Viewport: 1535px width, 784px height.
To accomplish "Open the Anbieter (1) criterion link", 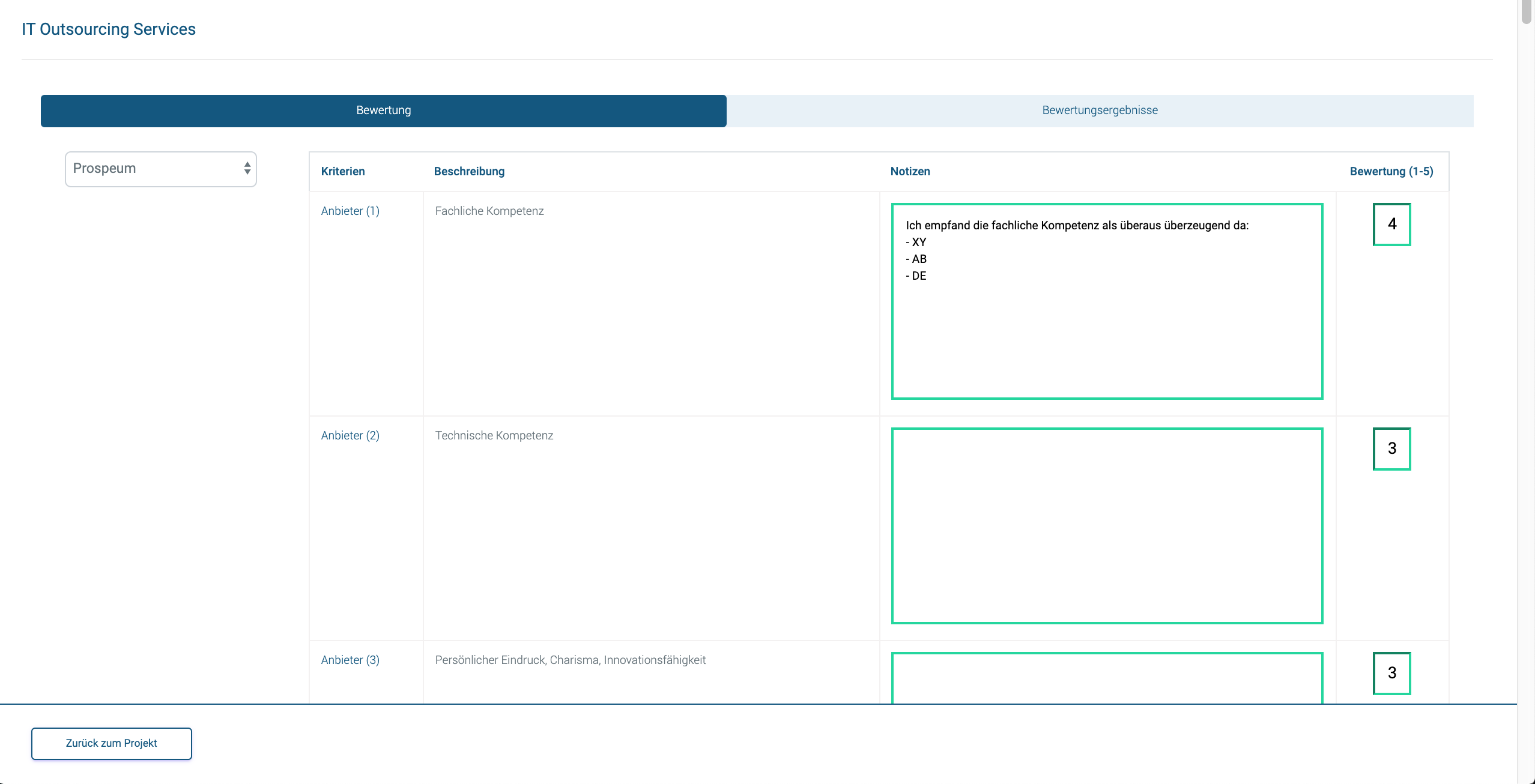I will tap(350, 211).
